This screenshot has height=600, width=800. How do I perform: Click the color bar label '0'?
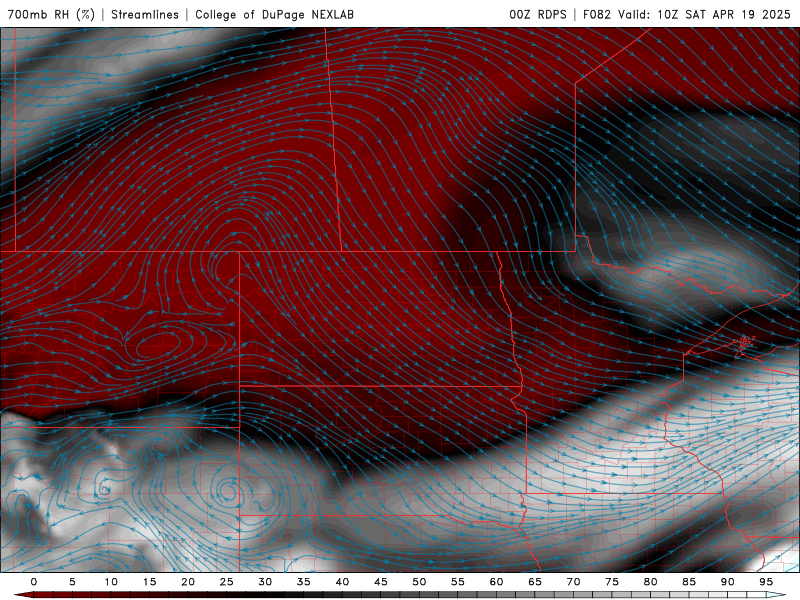34,582
